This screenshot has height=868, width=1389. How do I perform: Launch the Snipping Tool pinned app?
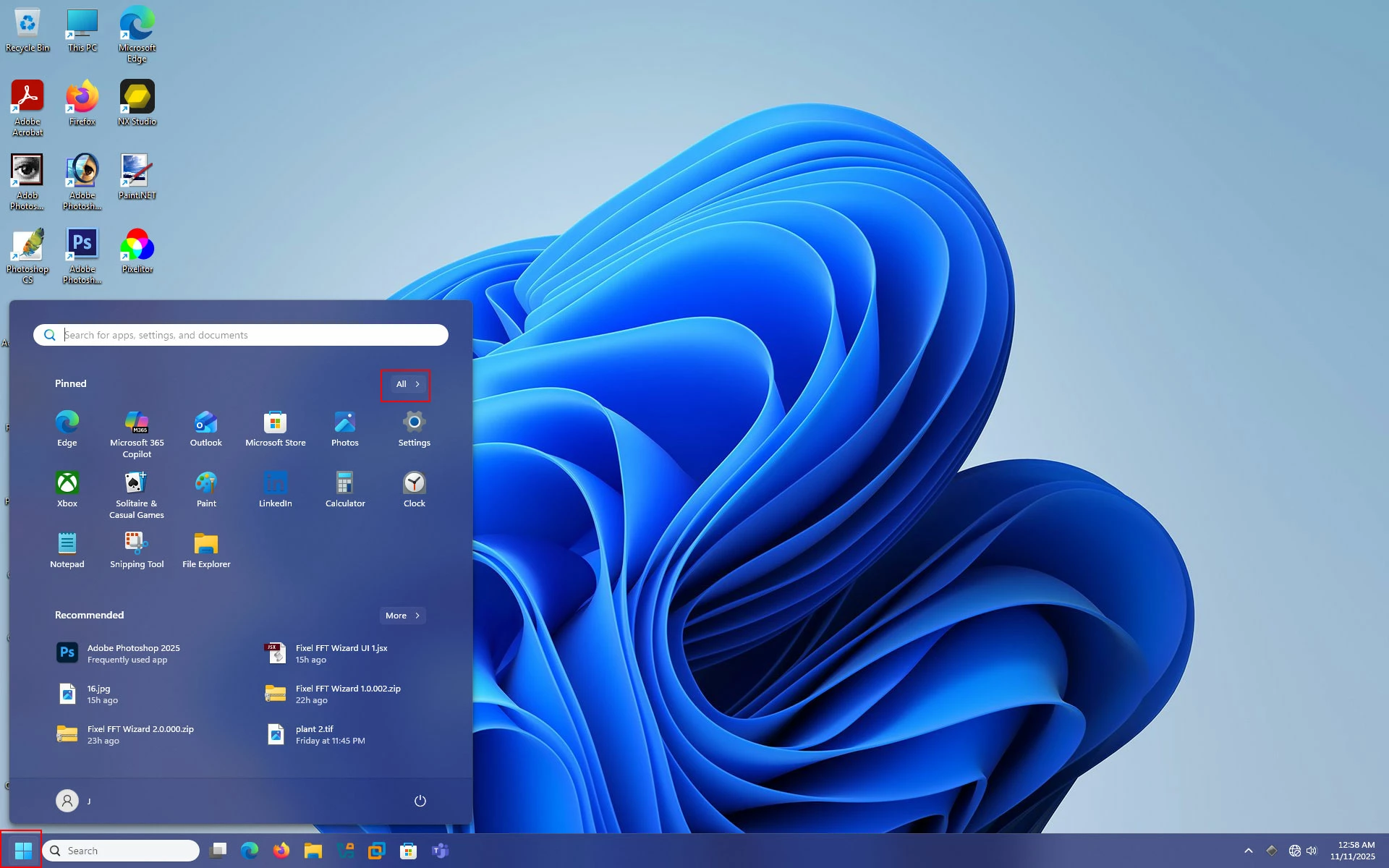pos(137,550)
